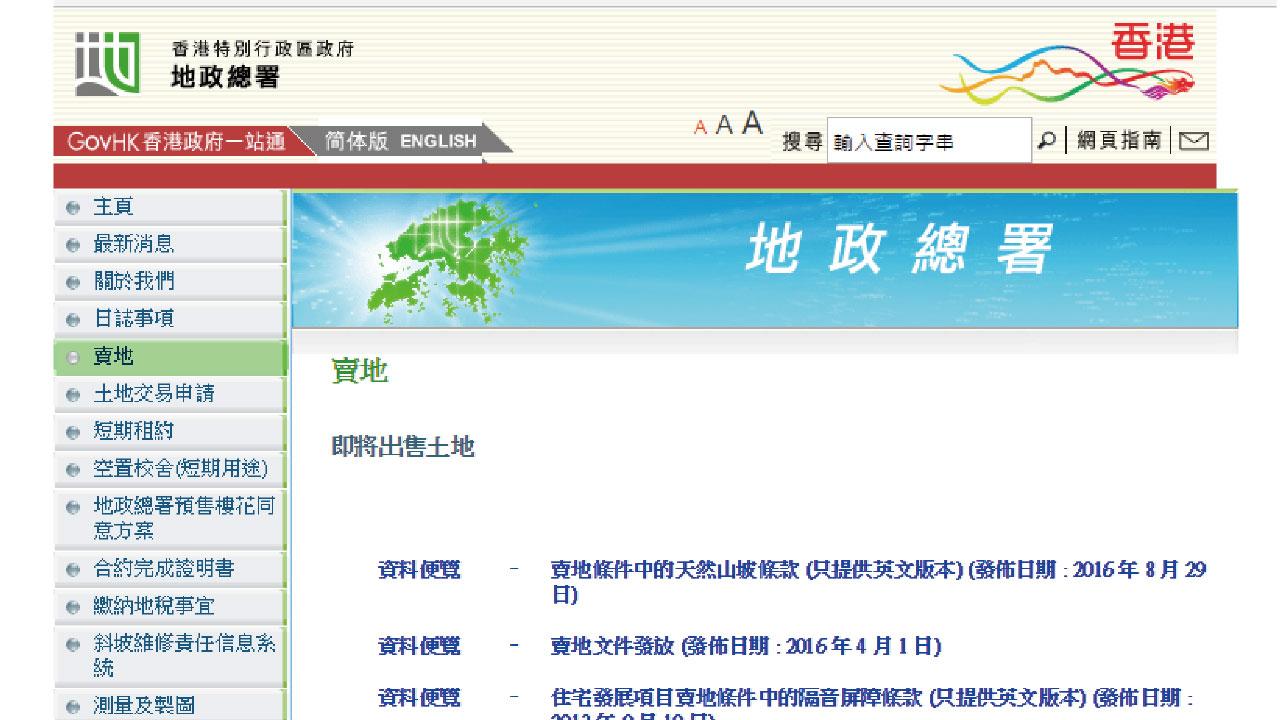Image resolution: width=1280 pixels, height=720 pixels.
Task: Open 最新消息 sidebar item
Action: 133,244
